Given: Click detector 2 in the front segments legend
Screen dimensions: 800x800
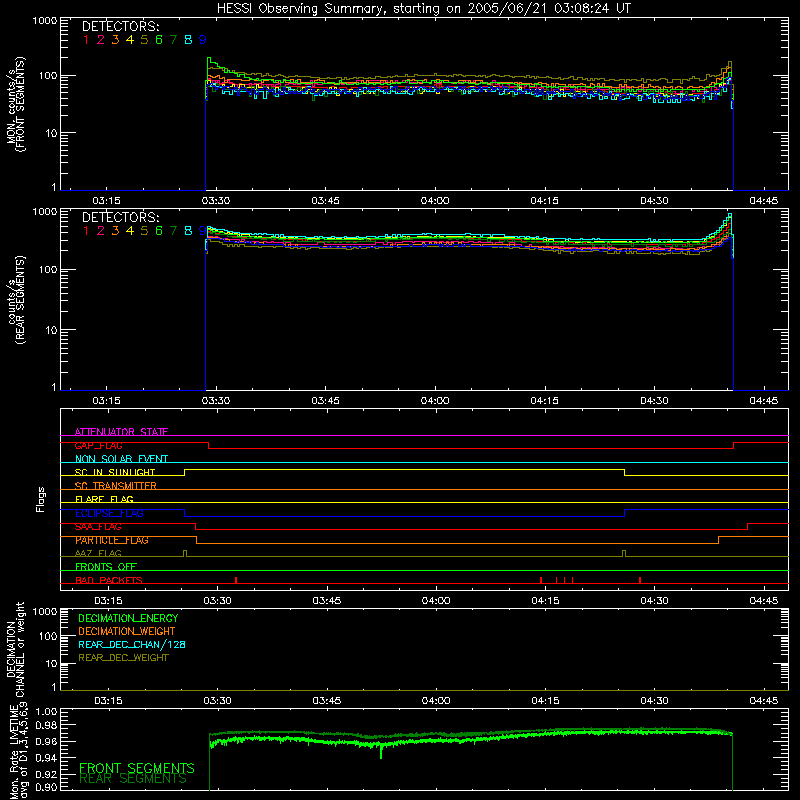Looking at the screenshot, I should 101,40.
